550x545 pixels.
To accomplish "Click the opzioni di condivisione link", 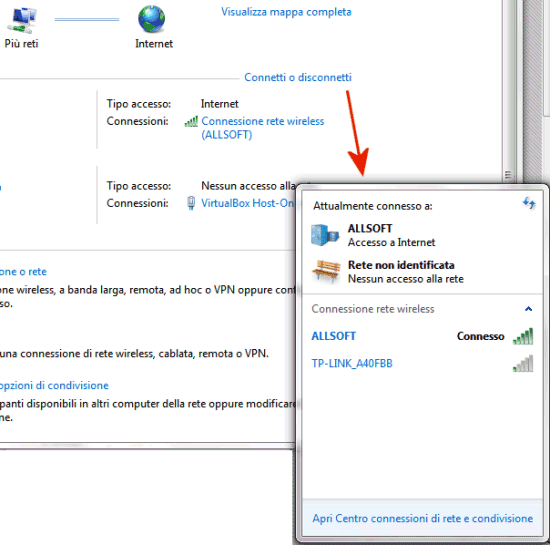I will tap(54, 385).
